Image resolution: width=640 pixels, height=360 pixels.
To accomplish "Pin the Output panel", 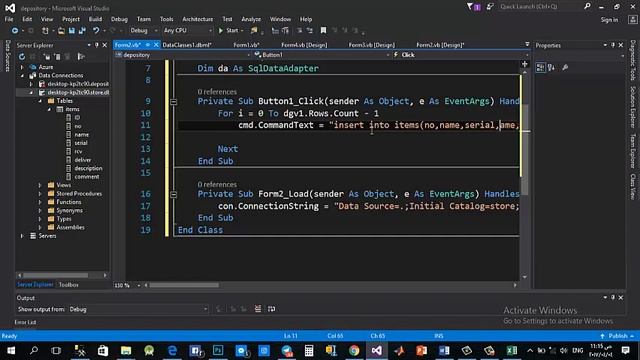I will (x=613, y=298).
